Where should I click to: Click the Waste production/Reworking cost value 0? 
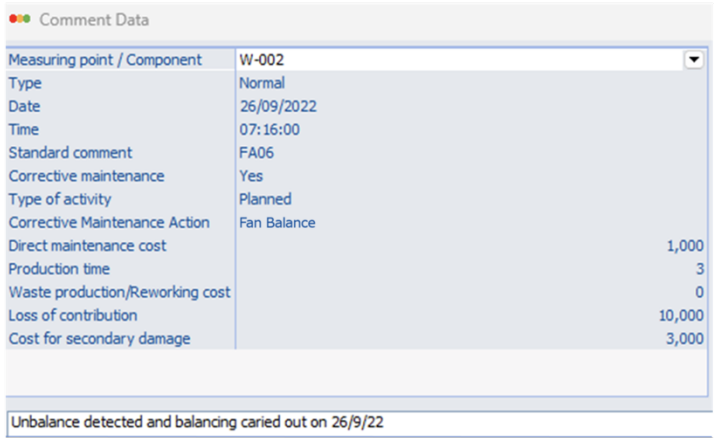[x=699, y=292]
